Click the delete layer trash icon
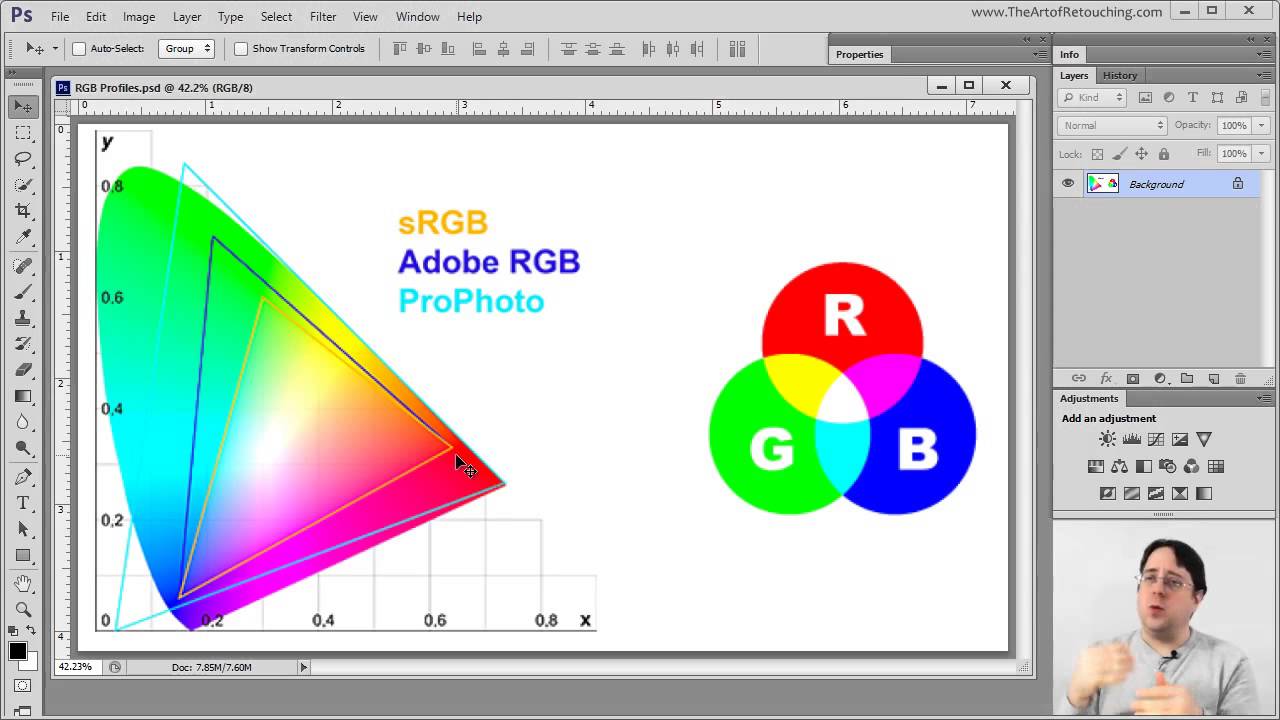 [x=1240, y=379]
